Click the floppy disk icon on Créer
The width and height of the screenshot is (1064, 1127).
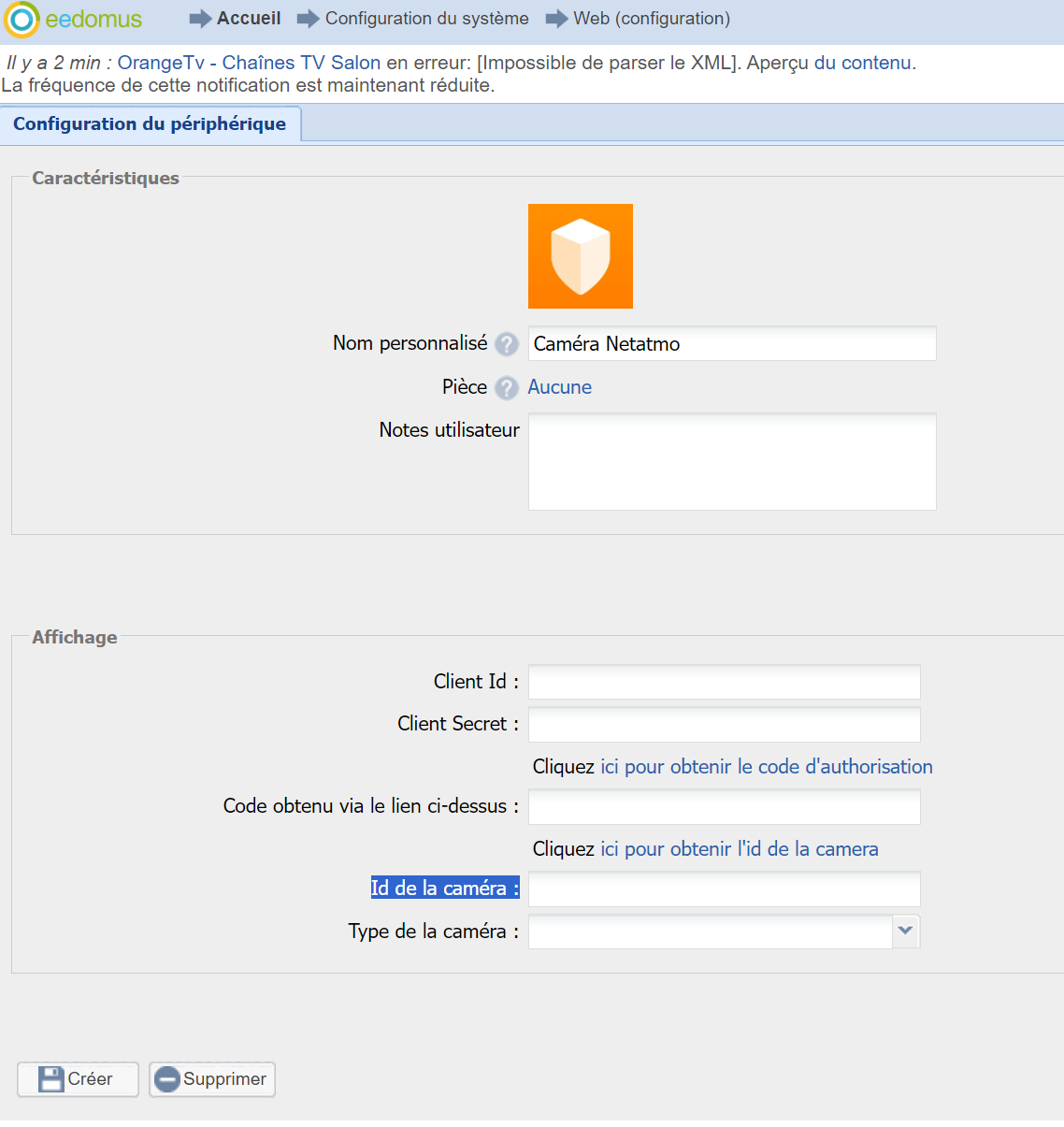[x=50, y=1079]
